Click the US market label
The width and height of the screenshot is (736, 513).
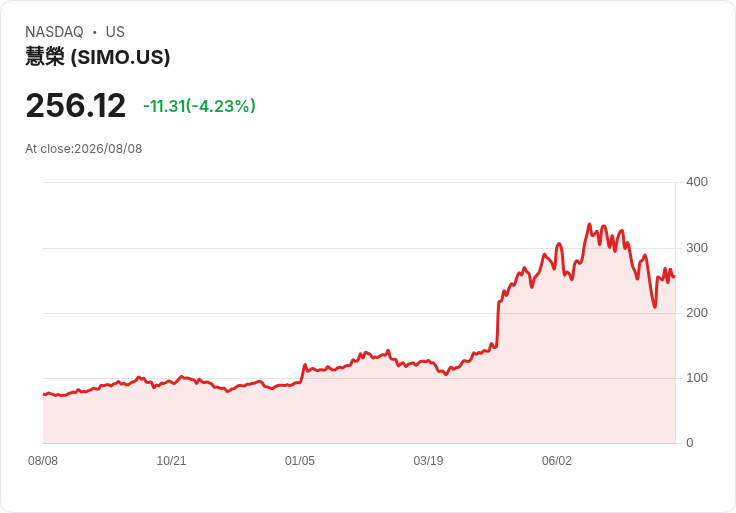click(115, 32)
